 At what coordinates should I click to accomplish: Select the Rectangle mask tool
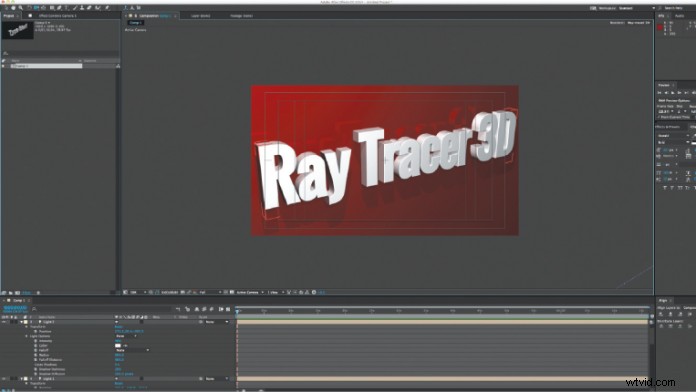pos(52,8)
